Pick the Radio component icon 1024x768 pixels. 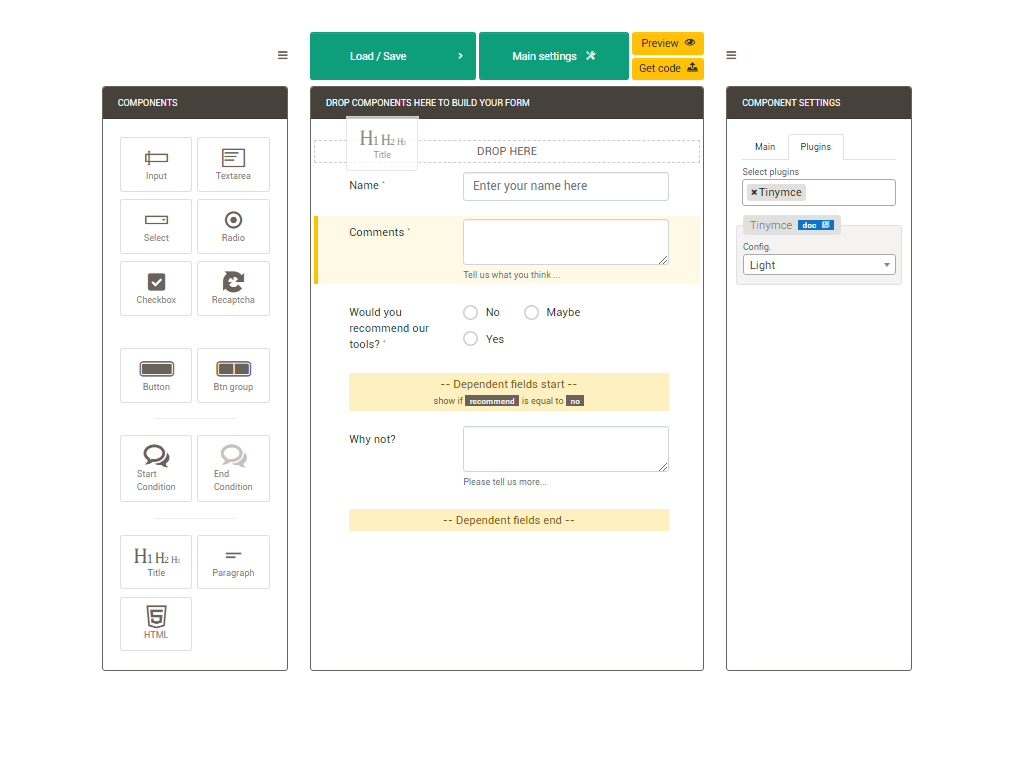(x=233, y=226)
